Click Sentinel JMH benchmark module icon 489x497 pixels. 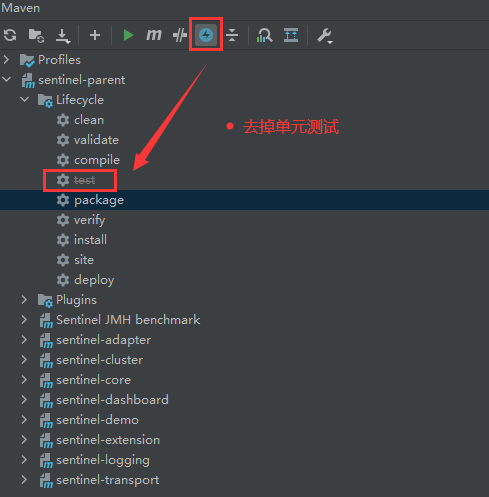[46, 321]
